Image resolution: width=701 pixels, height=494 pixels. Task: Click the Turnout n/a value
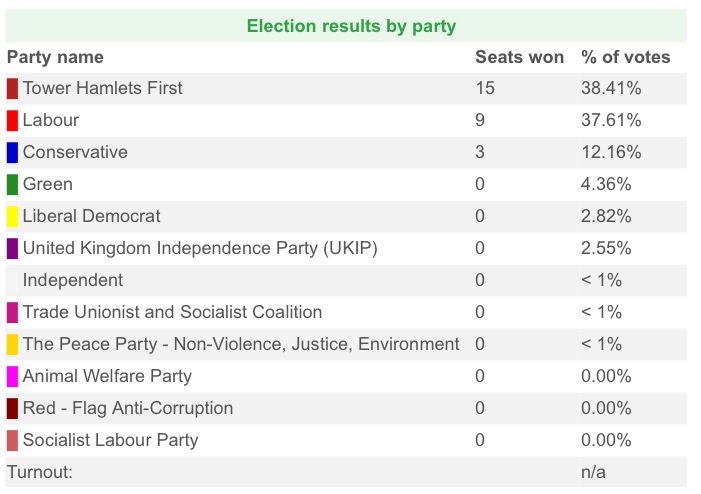coord(593,472)
